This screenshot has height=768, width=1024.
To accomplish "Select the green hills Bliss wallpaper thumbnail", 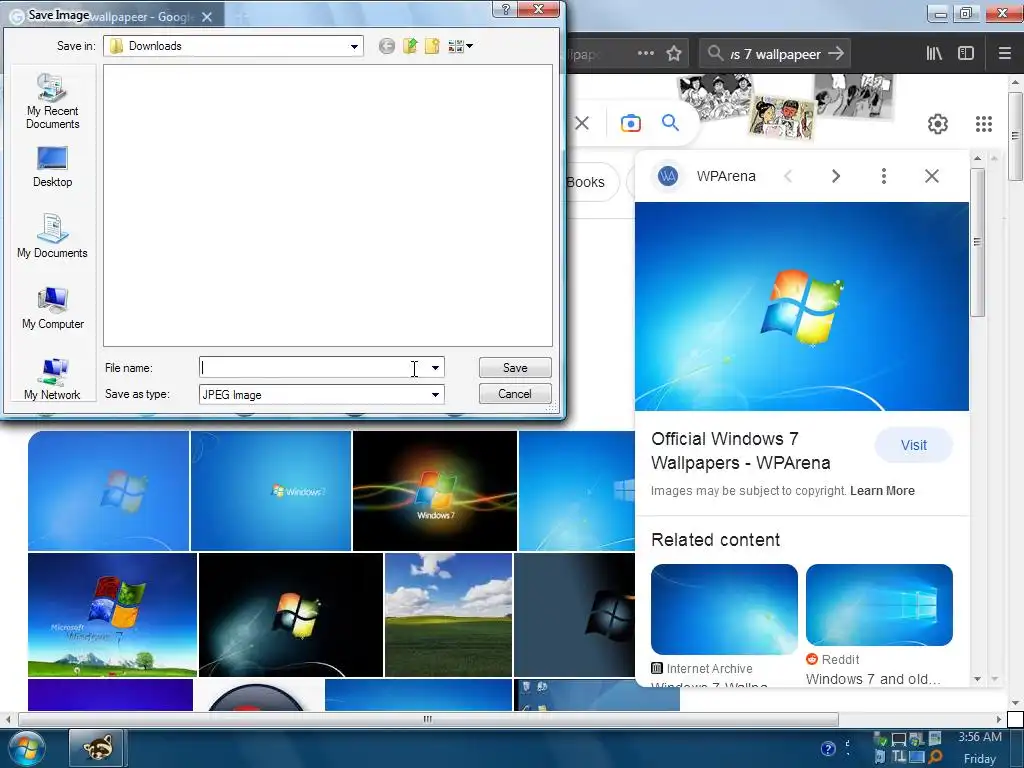I will pos(449,615).
